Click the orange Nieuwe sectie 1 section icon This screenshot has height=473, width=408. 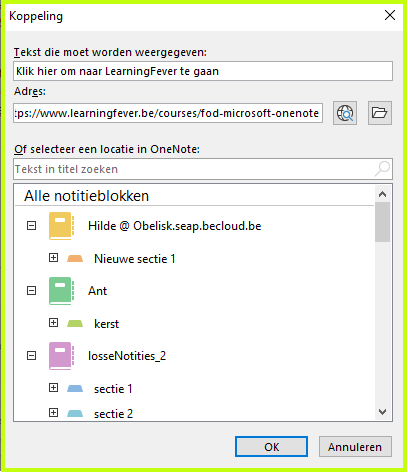[75, 259]
